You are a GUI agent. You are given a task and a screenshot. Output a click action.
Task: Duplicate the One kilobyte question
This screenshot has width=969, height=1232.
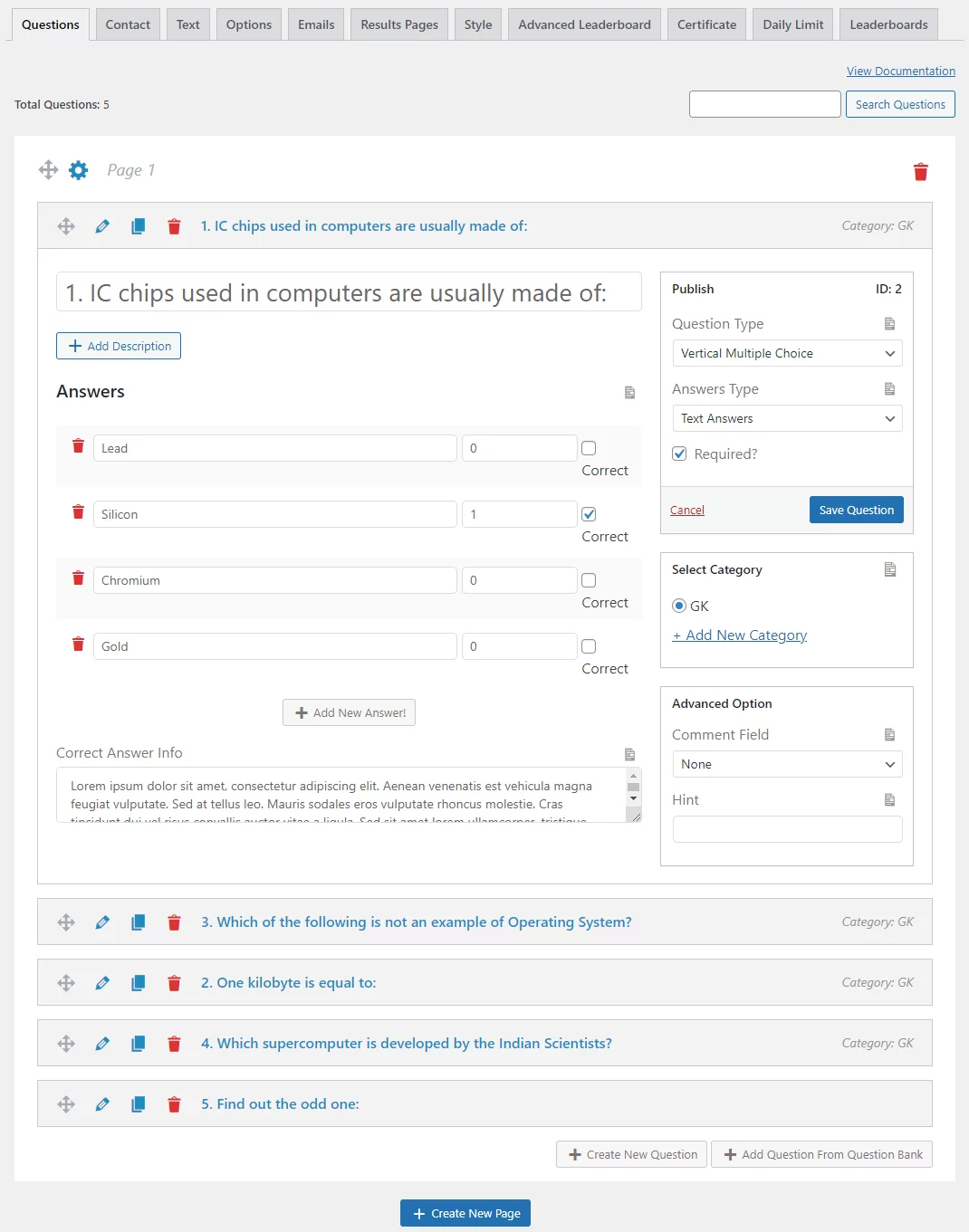click(138, 983)
